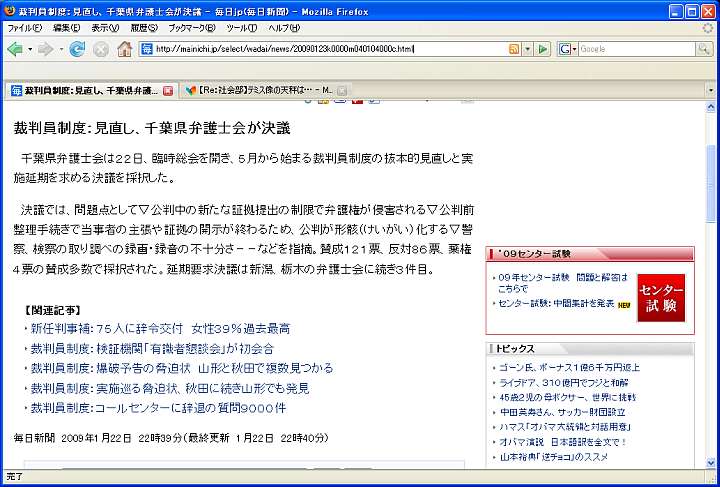Open the ブックマーク(B) menu
This screenshot has width=720, height=487.
pyautogui.click(x=188, y=28)
